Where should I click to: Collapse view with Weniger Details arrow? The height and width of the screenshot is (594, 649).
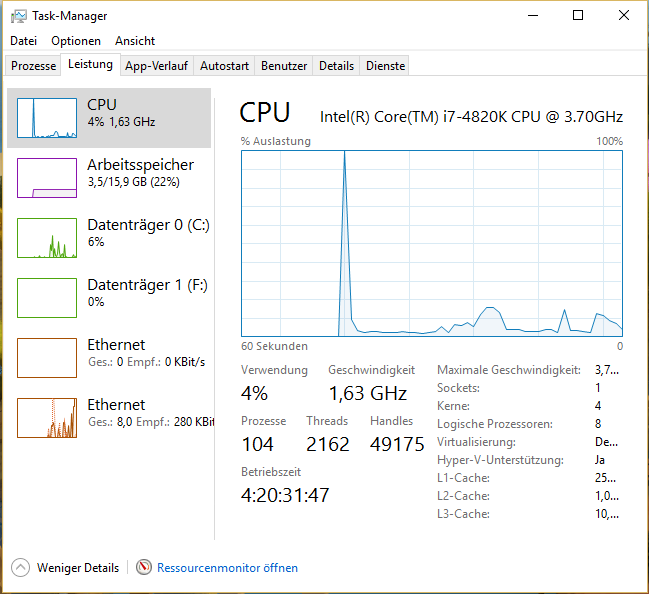point(20,568)
